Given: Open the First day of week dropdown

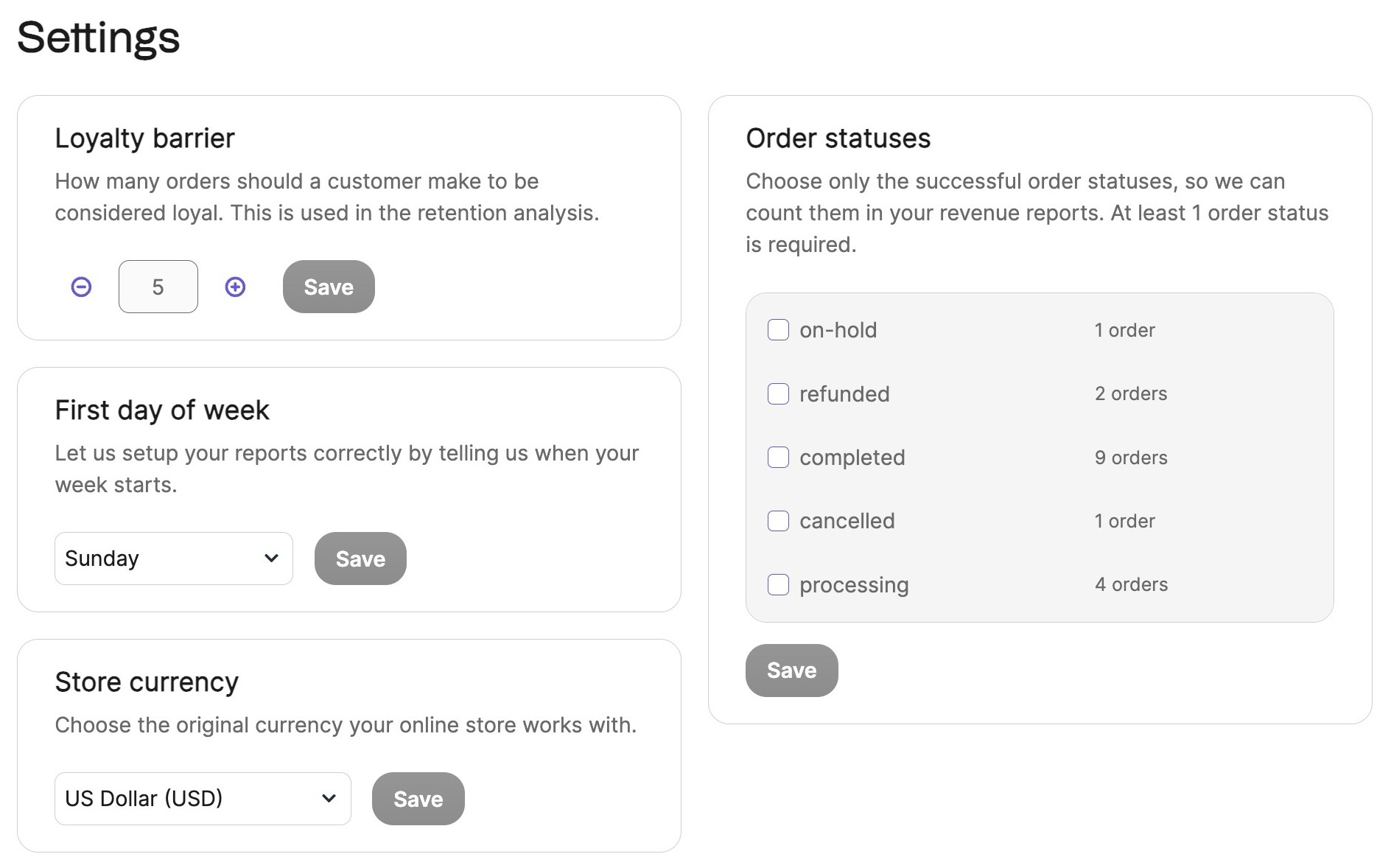Looking at the screenshot, I should [173, 559].
